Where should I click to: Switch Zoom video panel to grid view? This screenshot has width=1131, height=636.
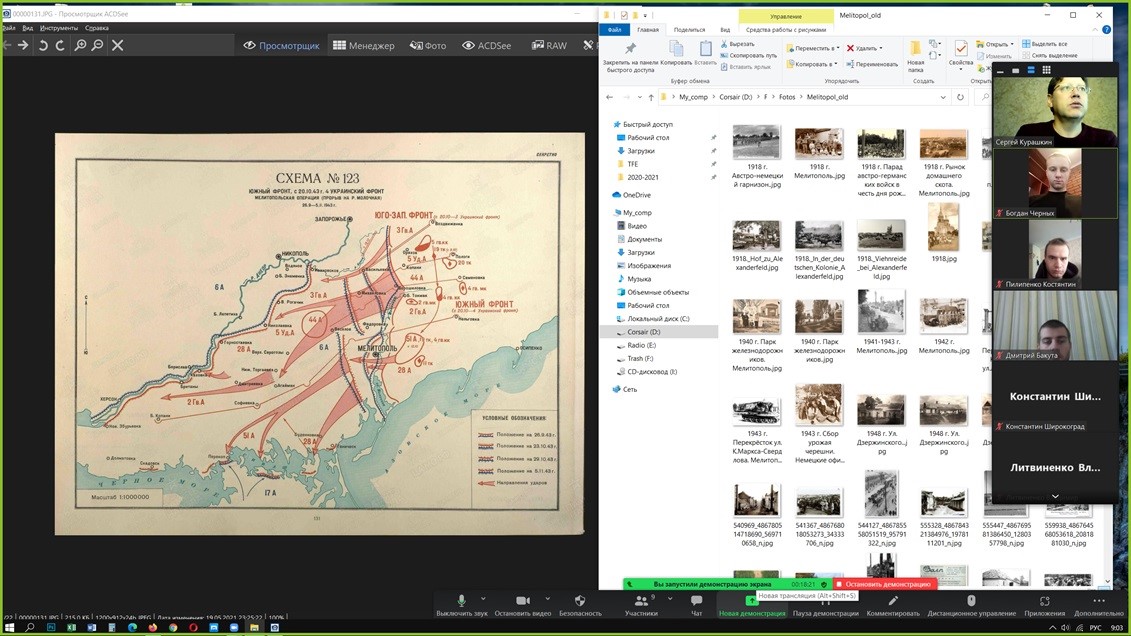coord(1047,70)
